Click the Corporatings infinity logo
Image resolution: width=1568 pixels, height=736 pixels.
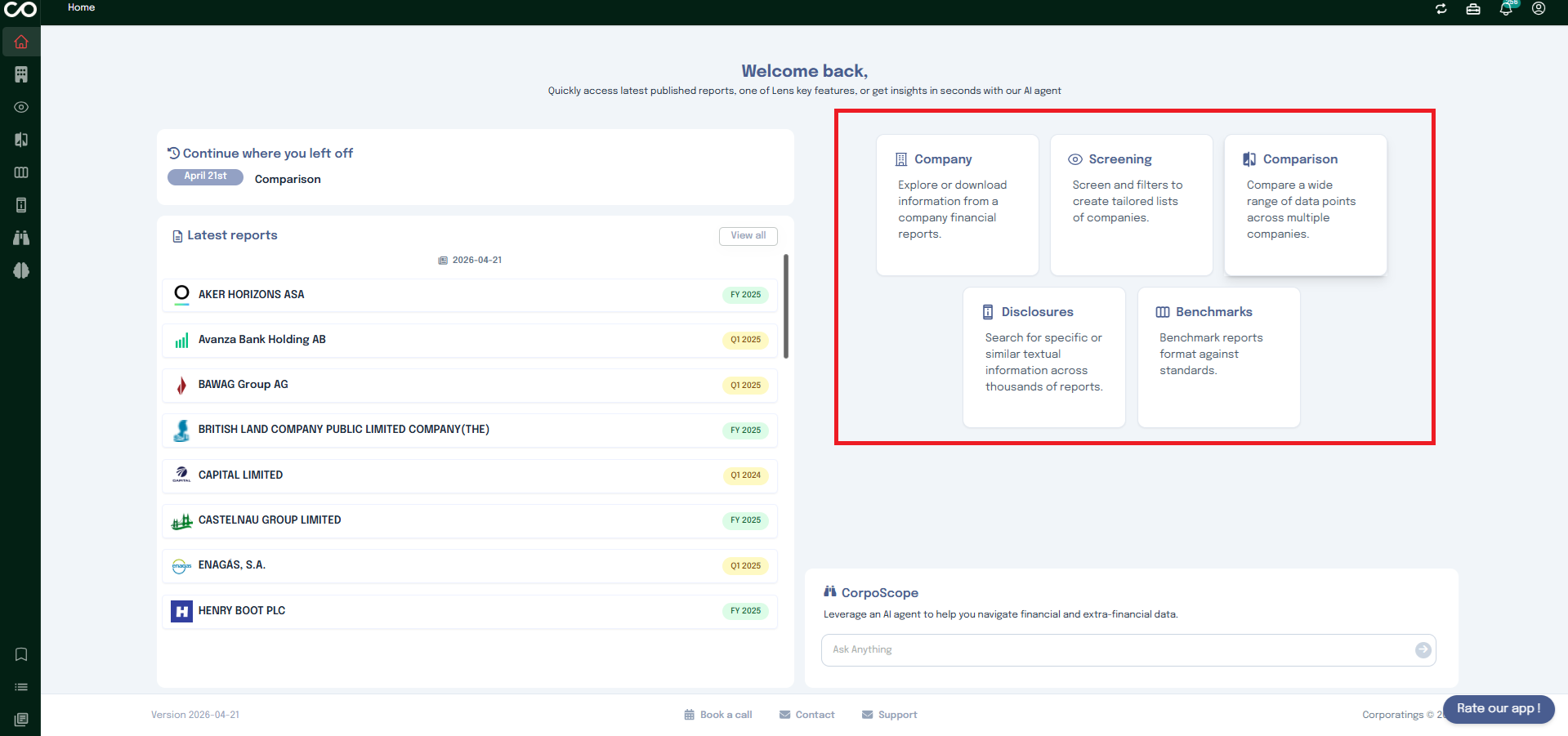click(20, 10)
